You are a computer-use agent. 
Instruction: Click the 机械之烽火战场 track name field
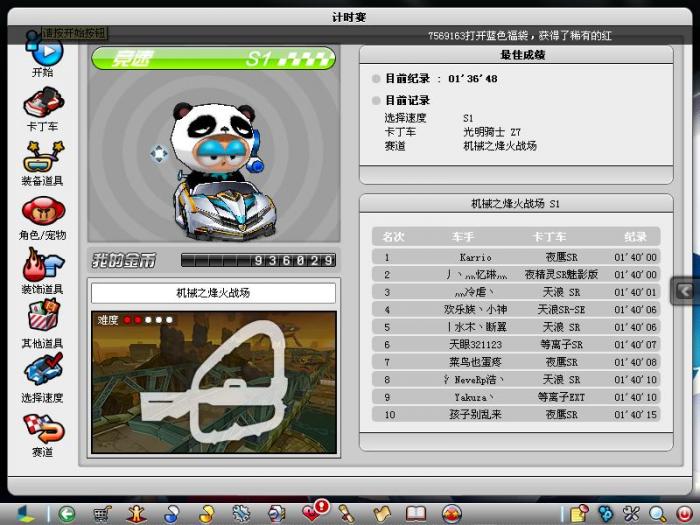click(213, 293)
